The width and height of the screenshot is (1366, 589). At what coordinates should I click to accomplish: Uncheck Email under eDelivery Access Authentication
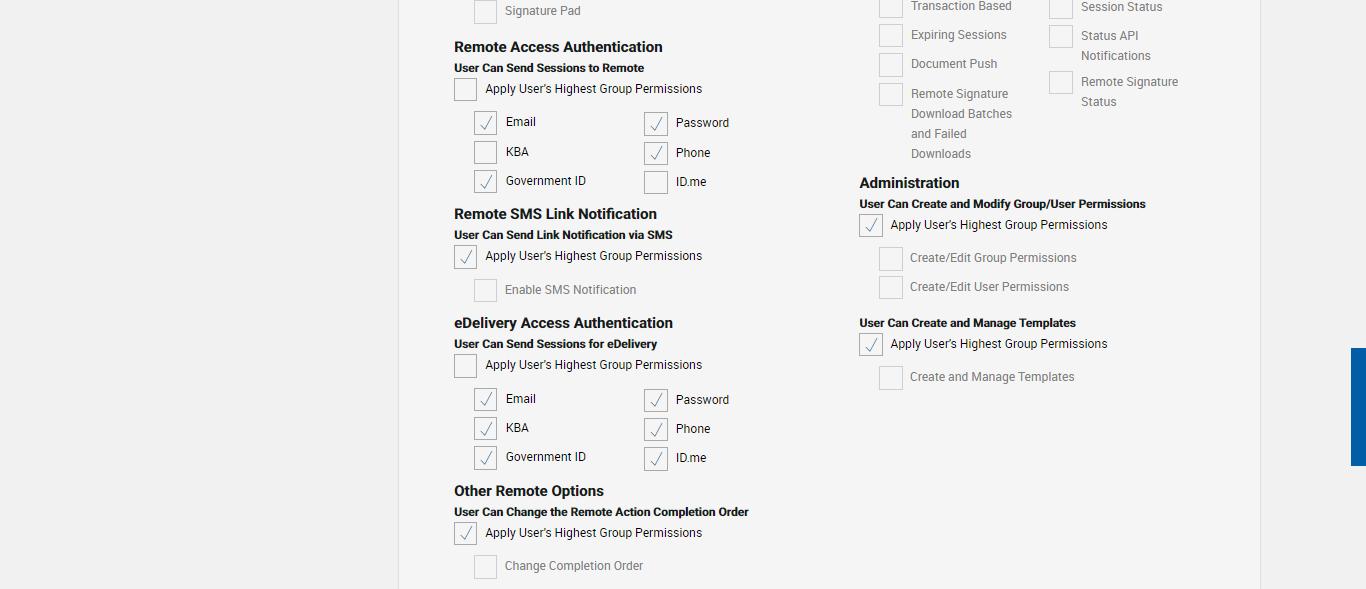(x=486, y=399)
